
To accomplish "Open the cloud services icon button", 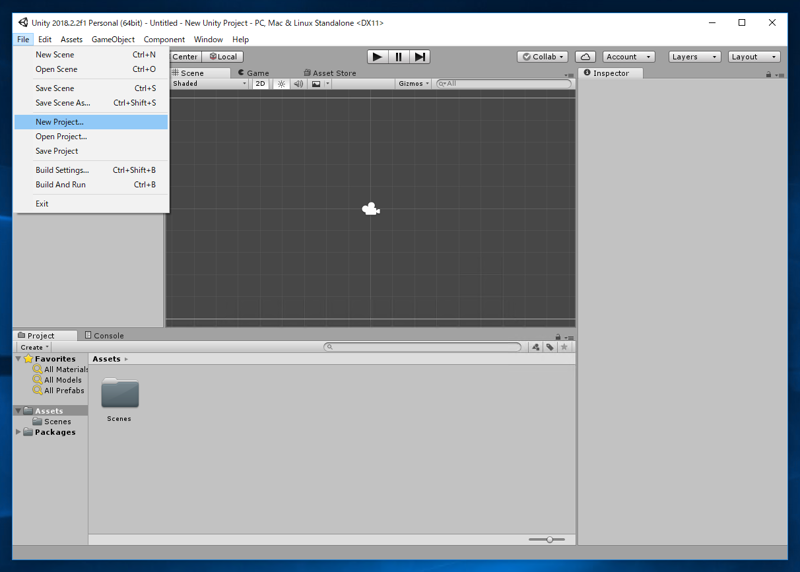I will (585, 57).
